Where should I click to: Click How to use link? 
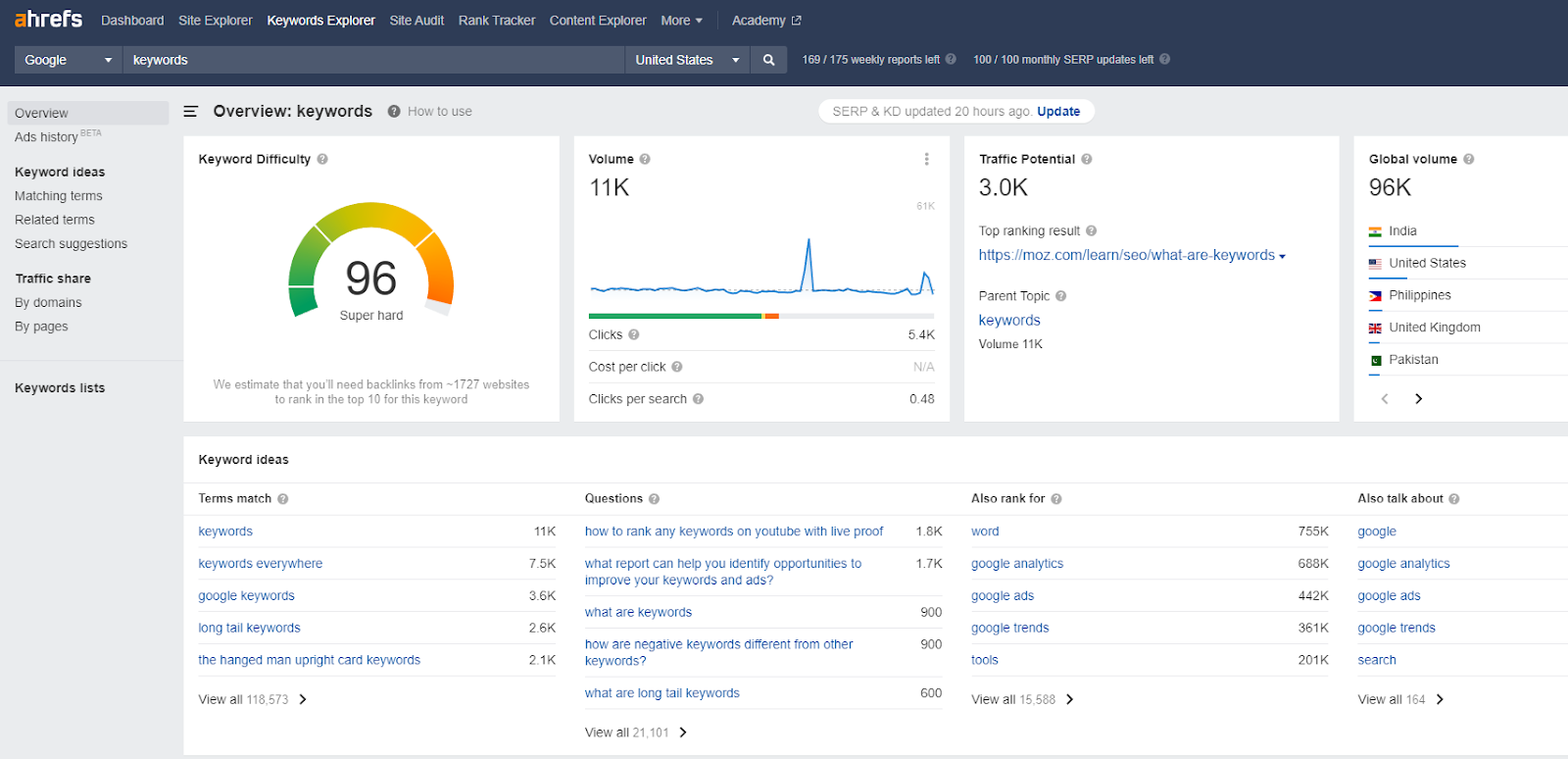pyautogui.click(x=440, y=112)
